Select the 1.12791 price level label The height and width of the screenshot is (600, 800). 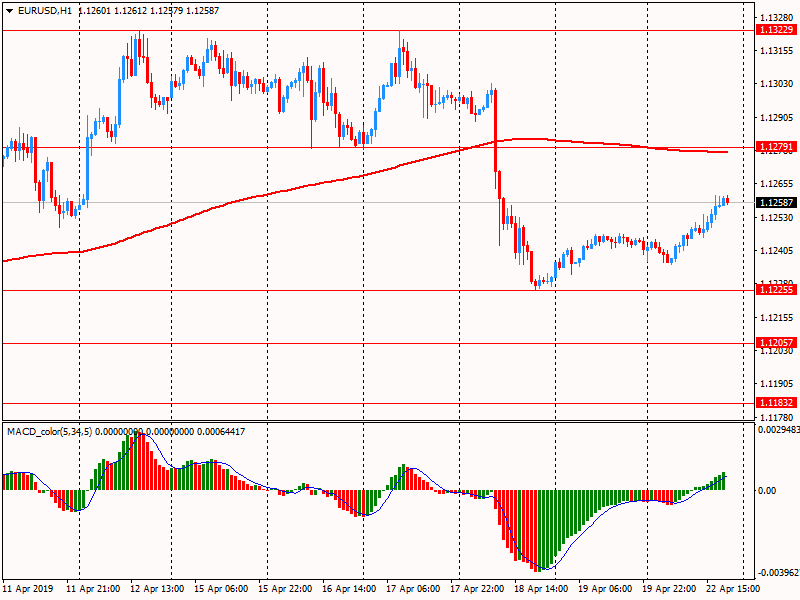(777, 147)
